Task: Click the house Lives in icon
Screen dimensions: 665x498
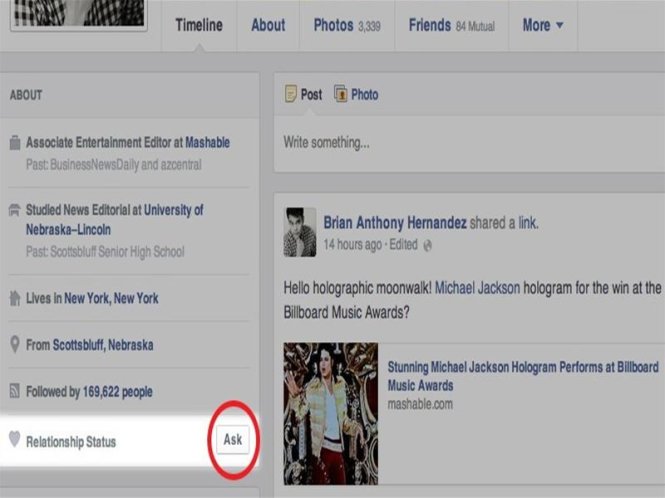Action: (x=14, y=298)
